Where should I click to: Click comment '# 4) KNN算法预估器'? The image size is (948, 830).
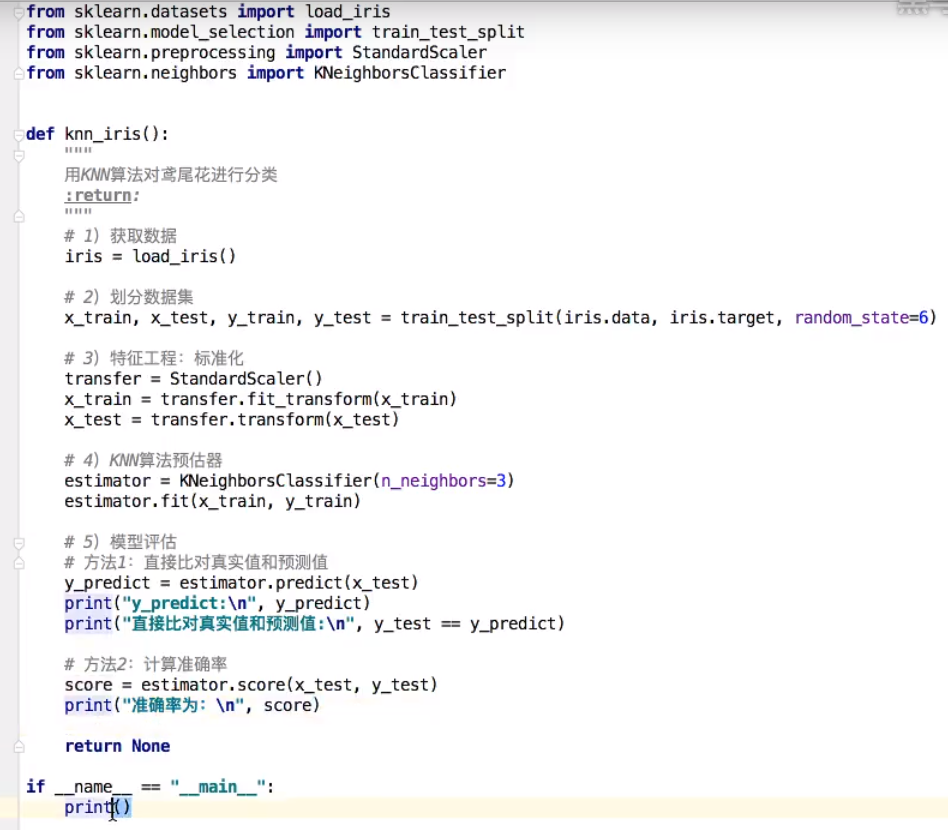pyautogui.click(x=143, y=460)
